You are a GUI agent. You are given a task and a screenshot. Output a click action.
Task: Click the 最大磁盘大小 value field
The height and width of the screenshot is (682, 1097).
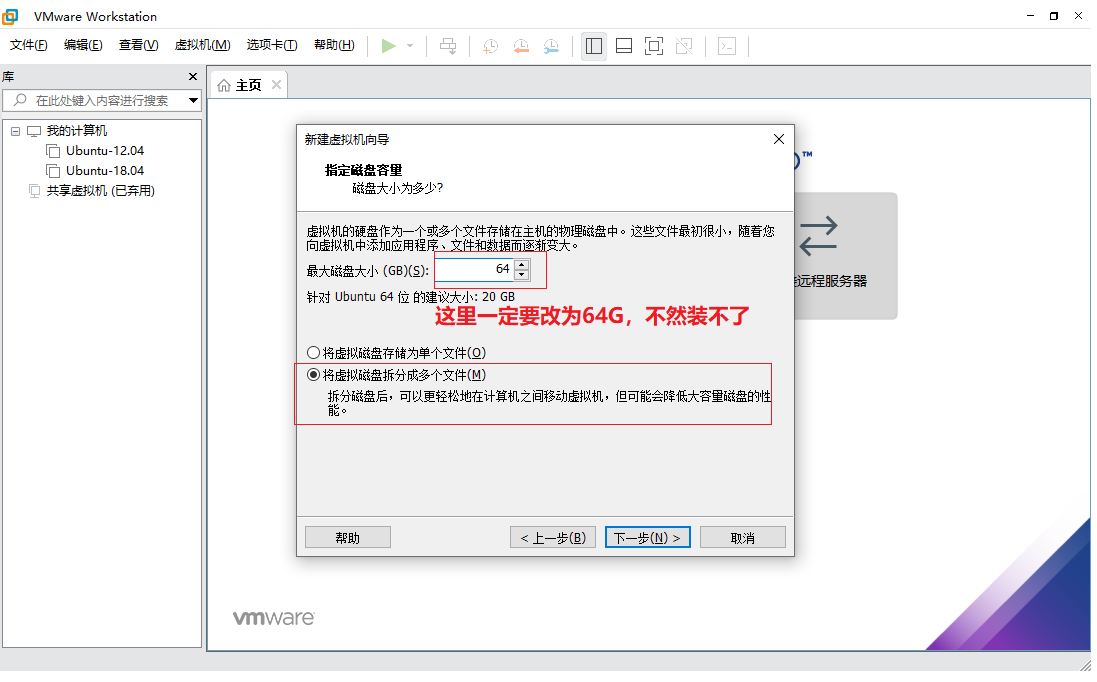click(474, 269)
